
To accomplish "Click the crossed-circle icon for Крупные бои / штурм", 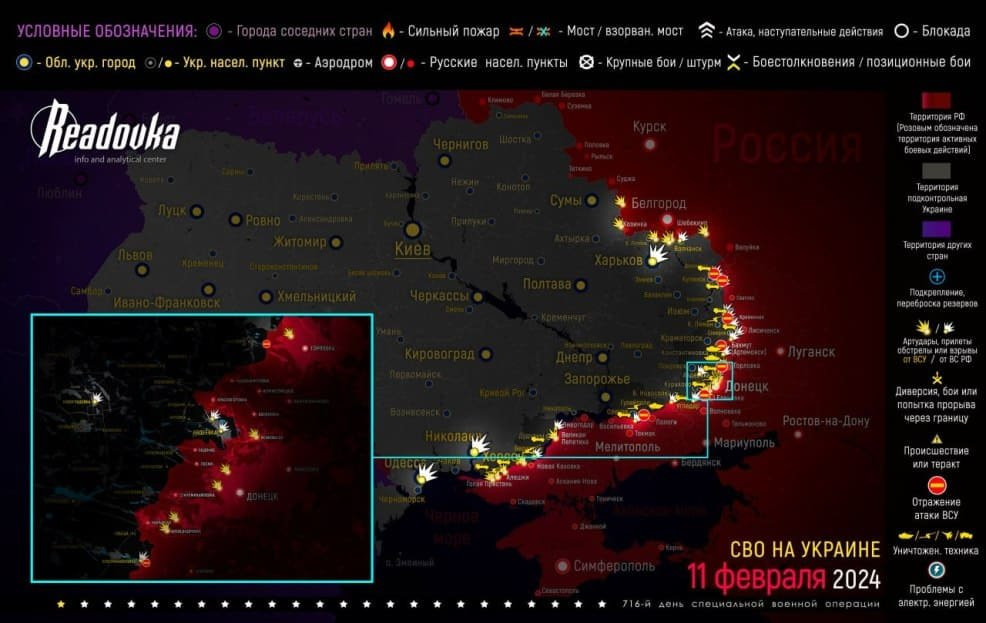I will tap(587, 62).
